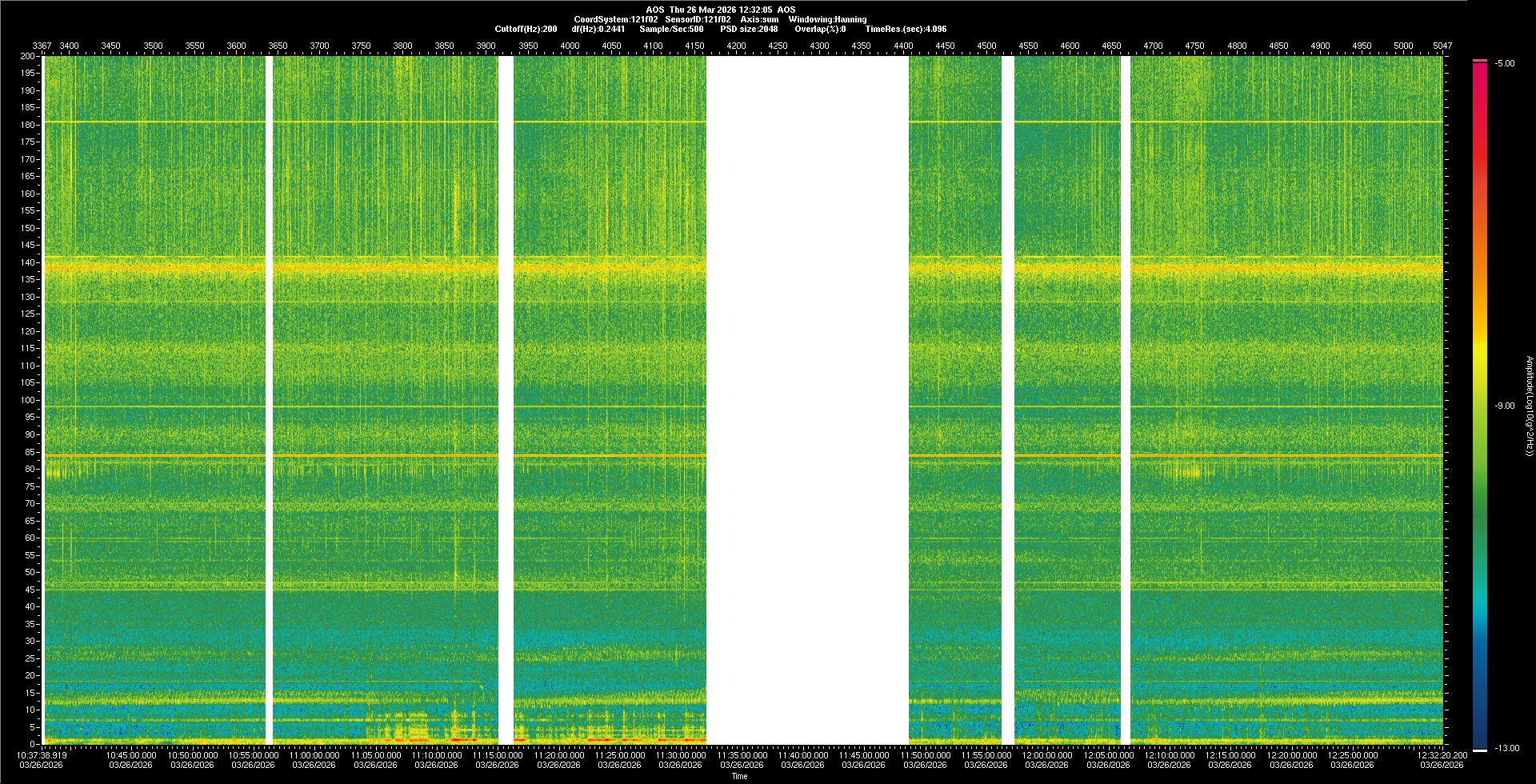Viewport: 1536px width, 784px height.
Task: Click the Time axis title at the bottom
Action: click(x=739, y=776)
